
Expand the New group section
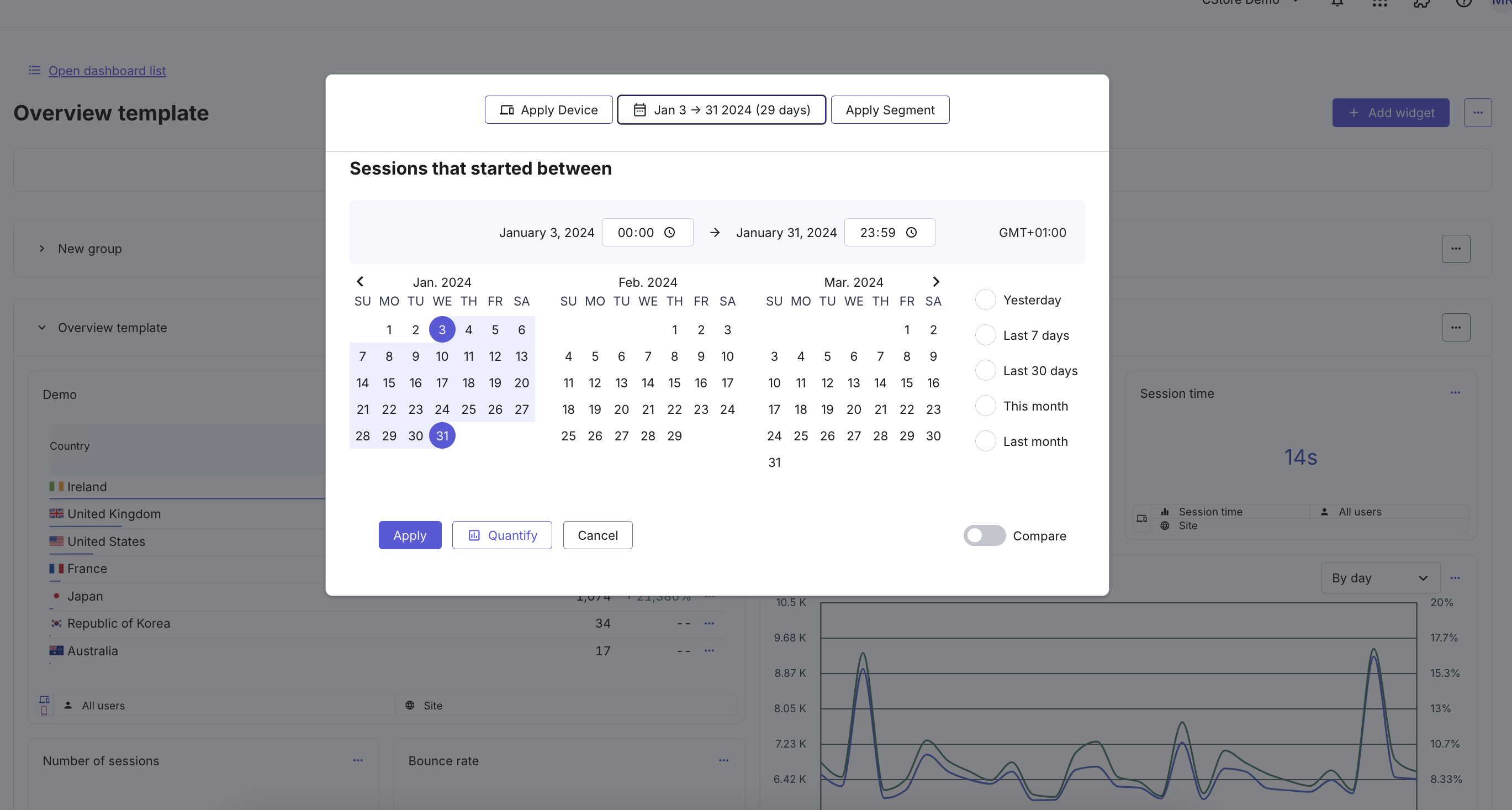click(41, 249)
